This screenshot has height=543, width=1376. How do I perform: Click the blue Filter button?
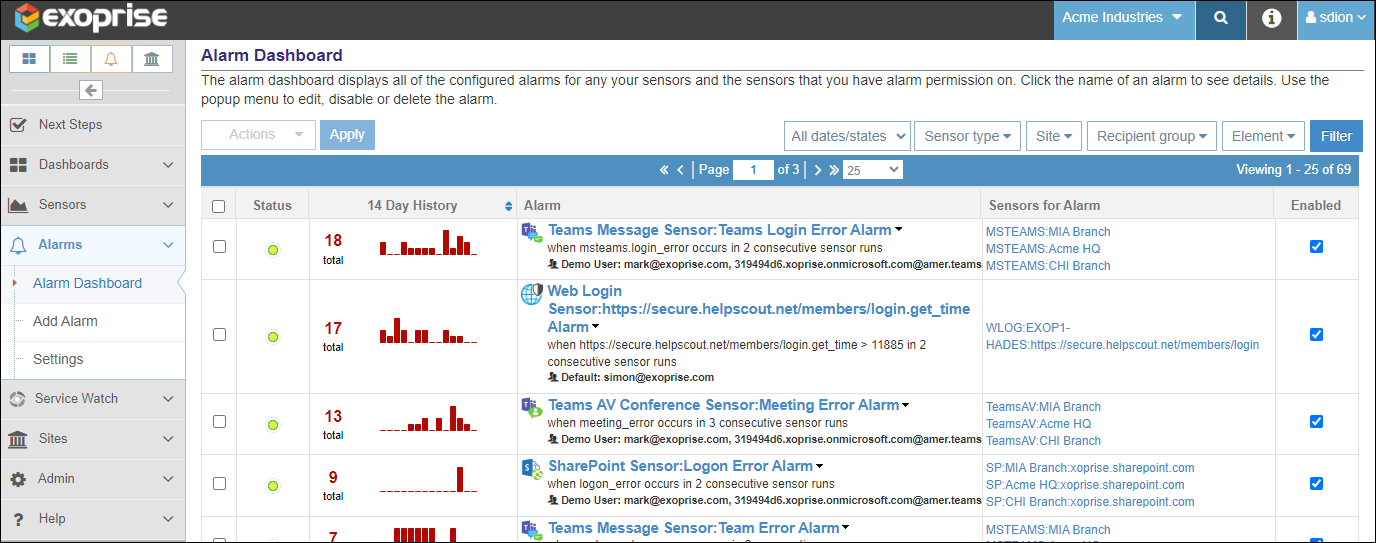tap(1336, 136)
